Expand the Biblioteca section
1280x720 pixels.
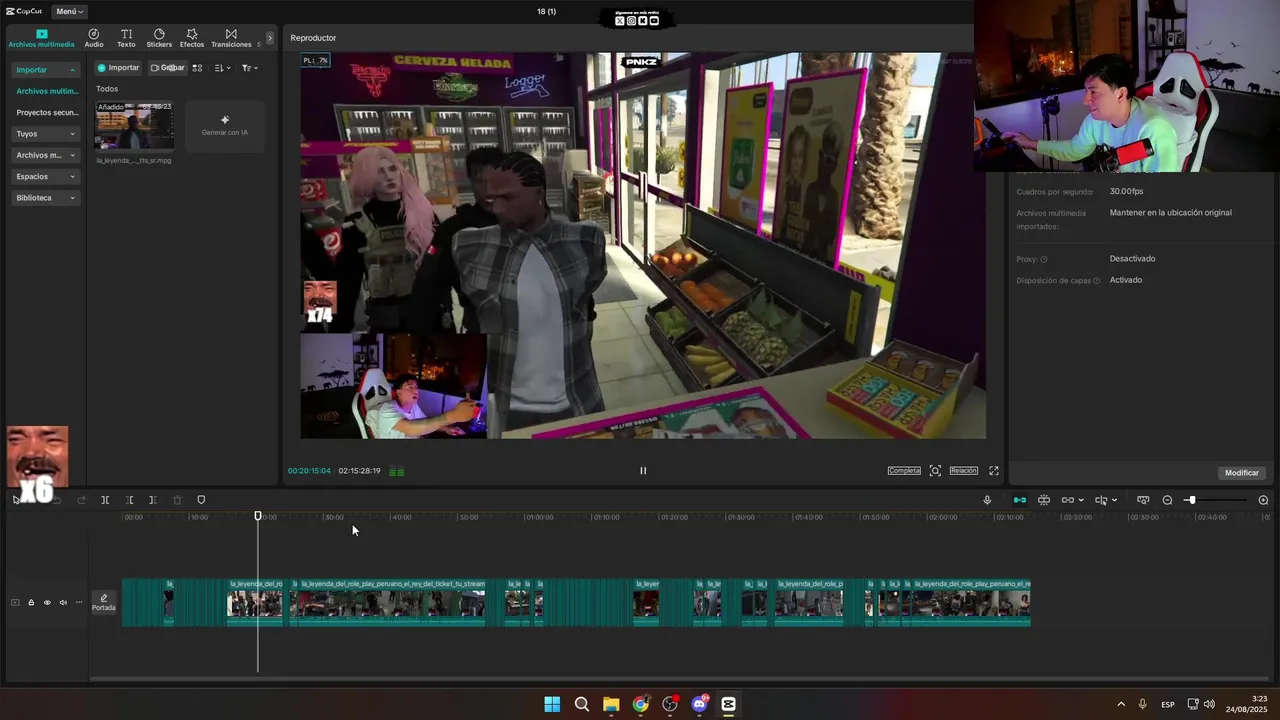pyautogui.click(x=46, y=198)
